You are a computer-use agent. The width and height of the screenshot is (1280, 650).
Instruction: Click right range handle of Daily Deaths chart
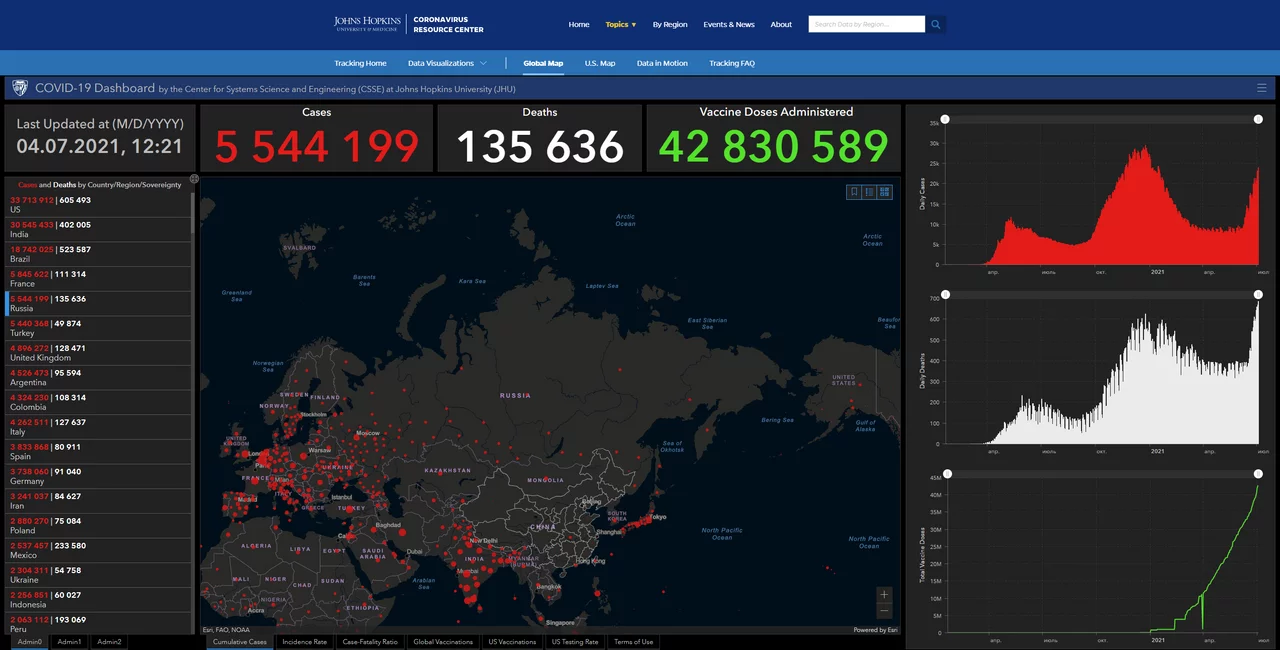click(1258, 294)
